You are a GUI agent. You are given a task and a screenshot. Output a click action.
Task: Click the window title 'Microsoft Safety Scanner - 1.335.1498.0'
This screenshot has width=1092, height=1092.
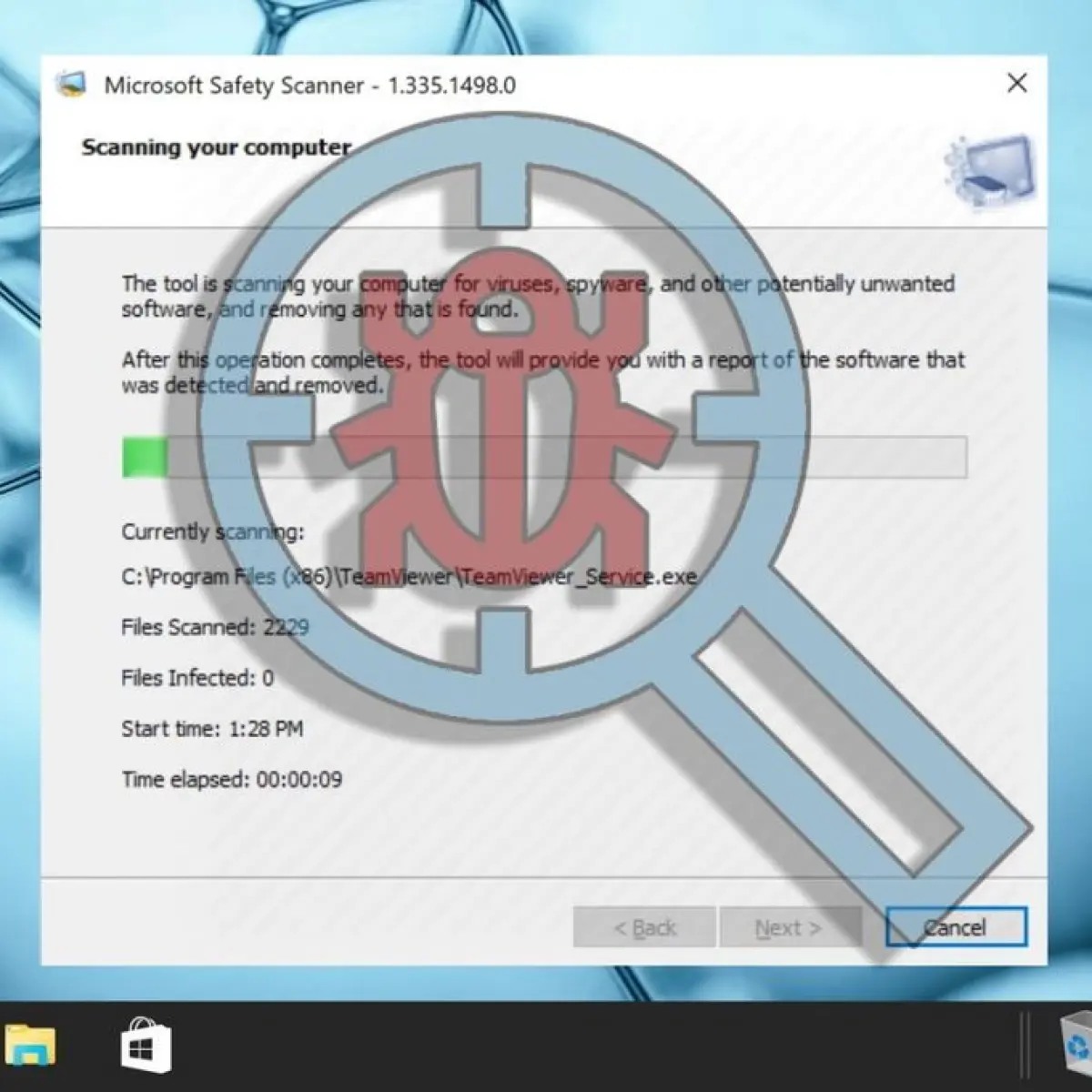pyautogui.click(x=309, y=85)
